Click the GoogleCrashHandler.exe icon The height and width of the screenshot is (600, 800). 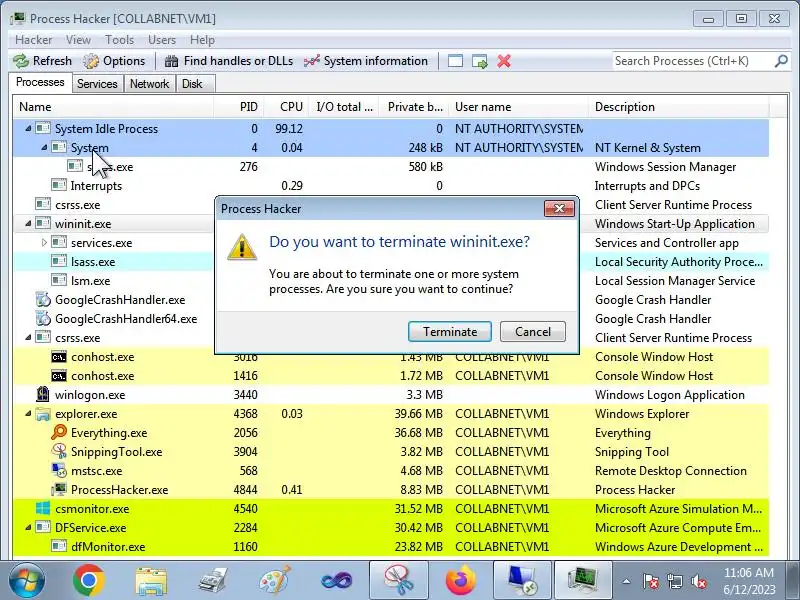click(x=43, y=299)
